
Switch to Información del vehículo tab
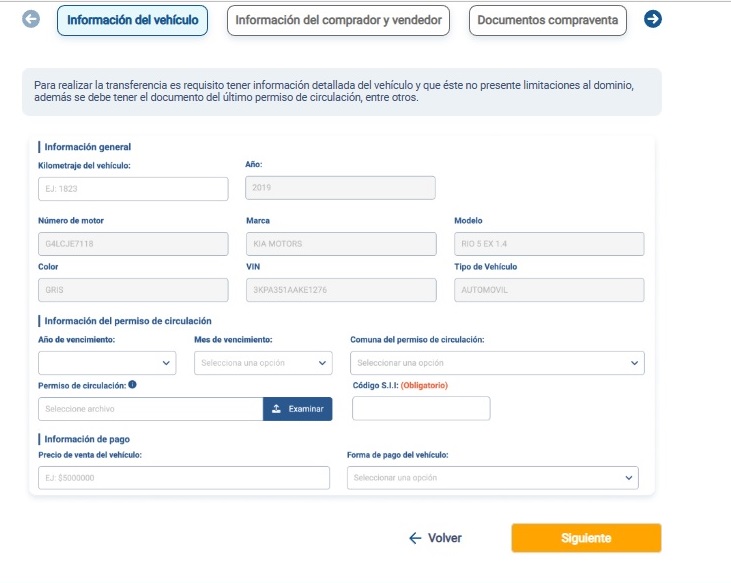coord(132,21)
